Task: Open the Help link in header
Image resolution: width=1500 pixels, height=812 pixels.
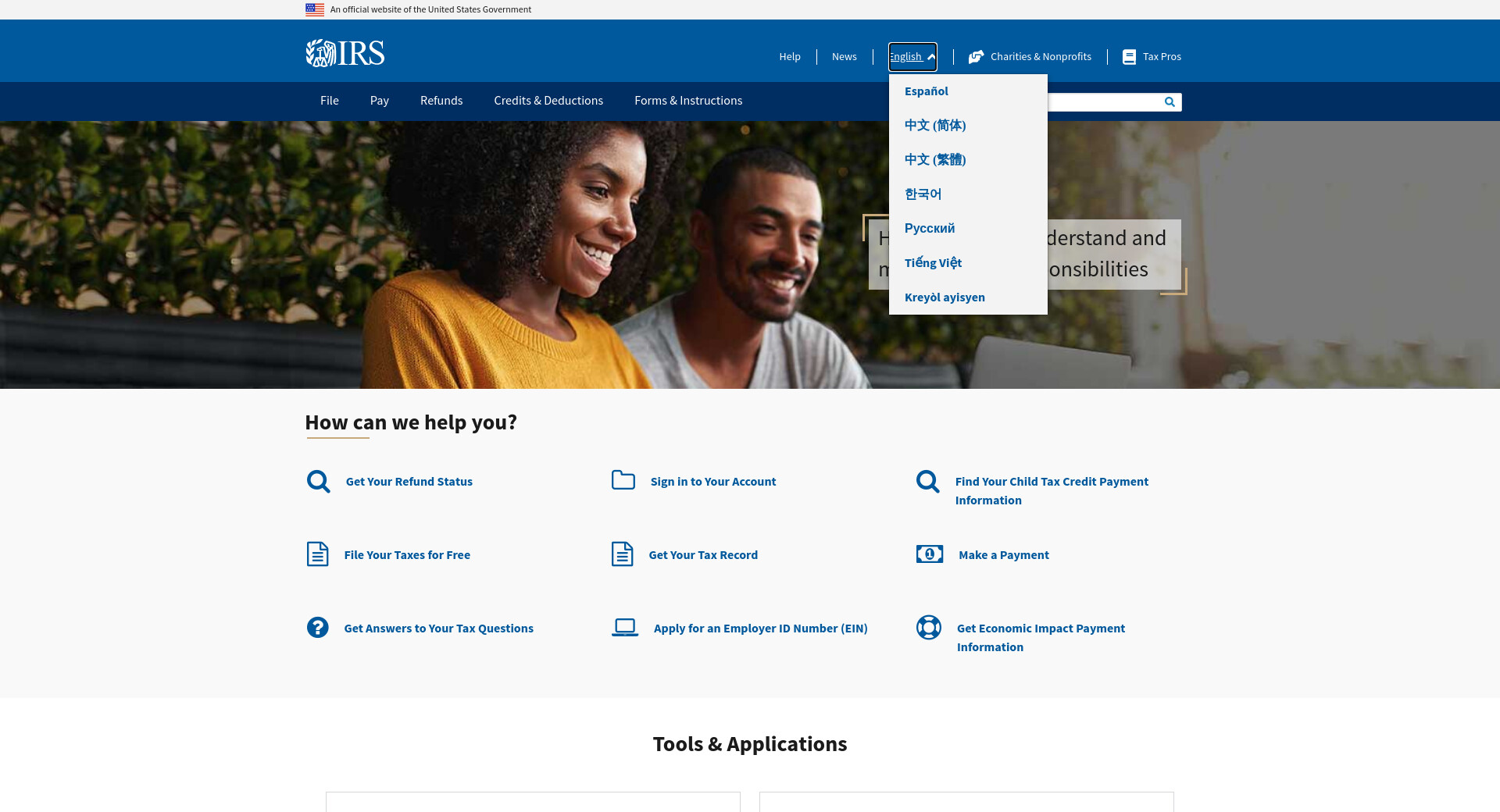Action: (x=789, y=57)
